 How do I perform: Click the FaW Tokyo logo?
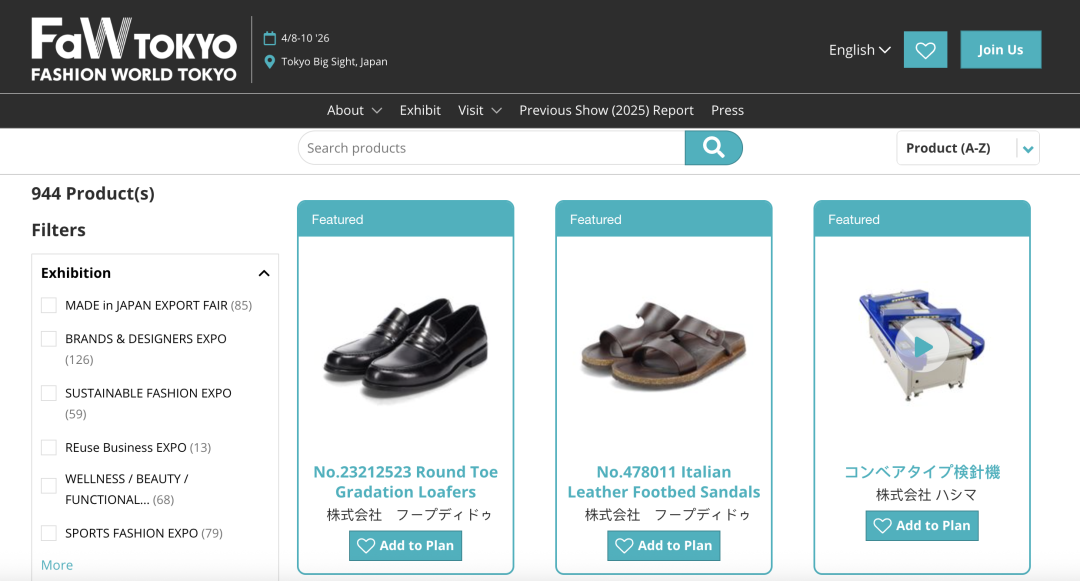tap(134, 50)
